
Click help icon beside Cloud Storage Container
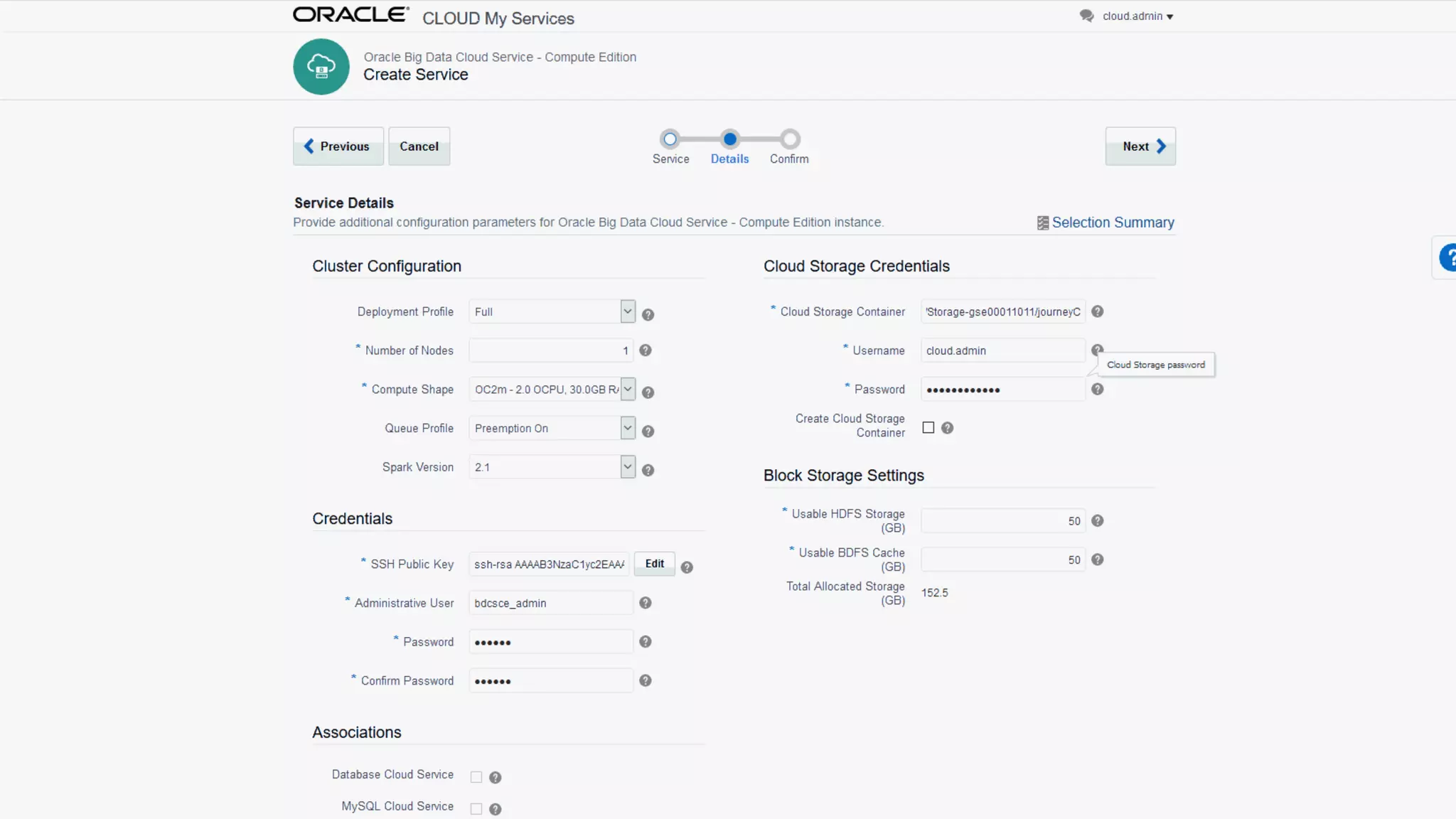(x=1097, y=311)
